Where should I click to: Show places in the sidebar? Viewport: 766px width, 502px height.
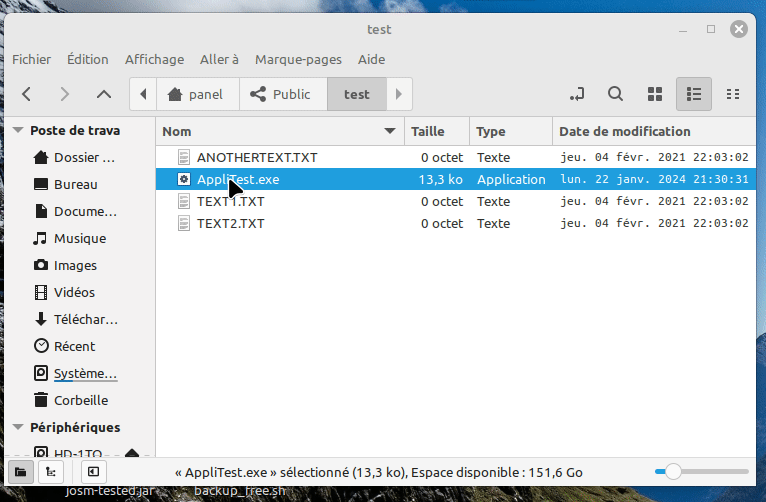click(x=21, y=472)
